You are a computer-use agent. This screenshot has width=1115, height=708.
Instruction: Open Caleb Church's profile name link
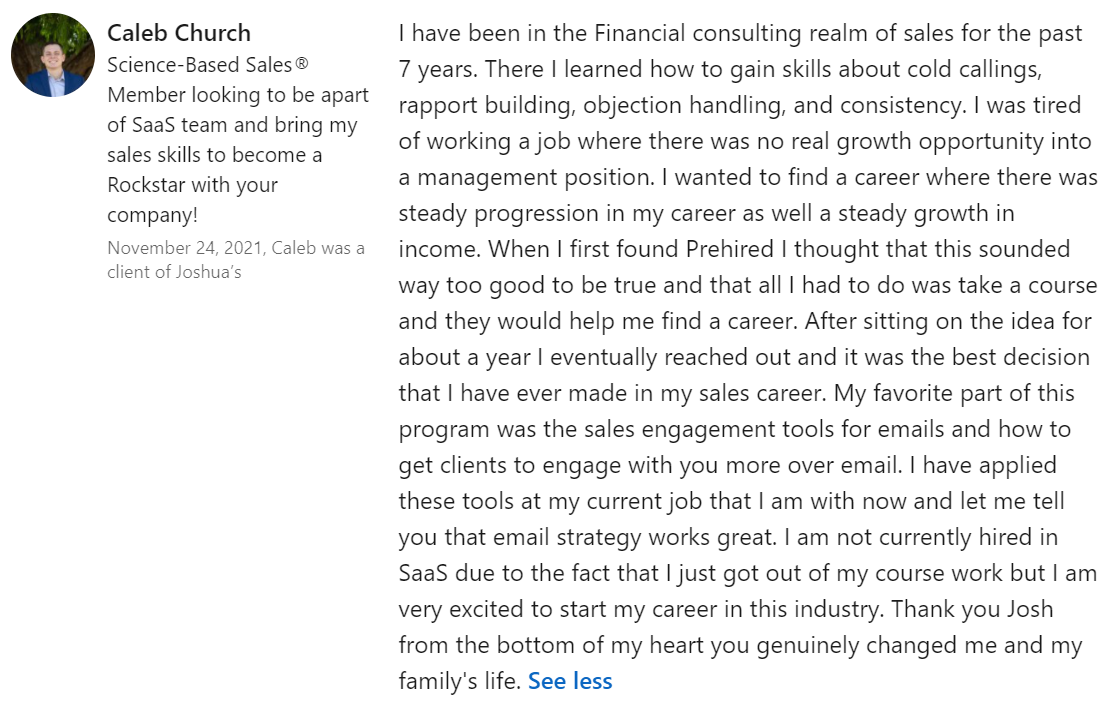(179, 33)
